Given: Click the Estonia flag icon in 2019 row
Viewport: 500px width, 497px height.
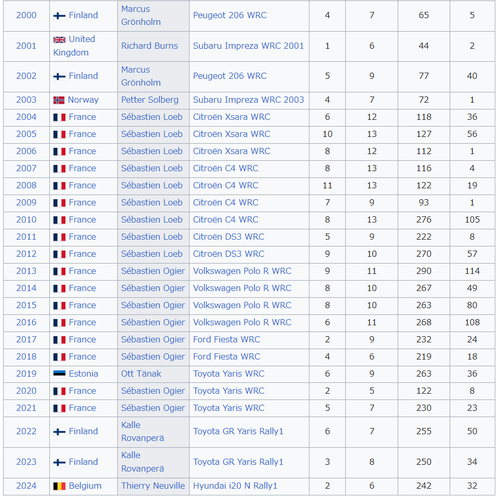Looking at the screenshot, I should 59,374.
